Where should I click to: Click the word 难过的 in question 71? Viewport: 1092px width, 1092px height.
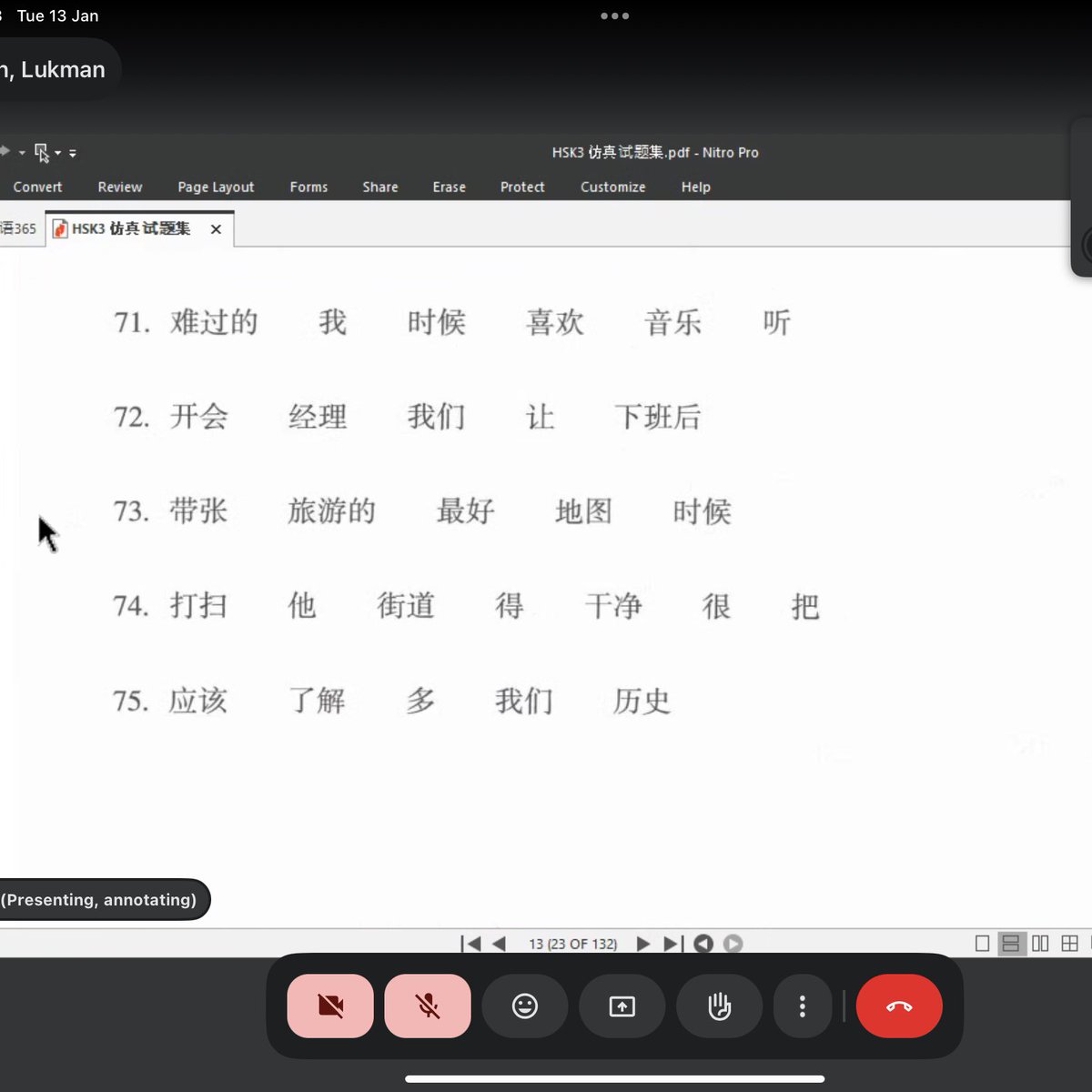click(214, 322)
